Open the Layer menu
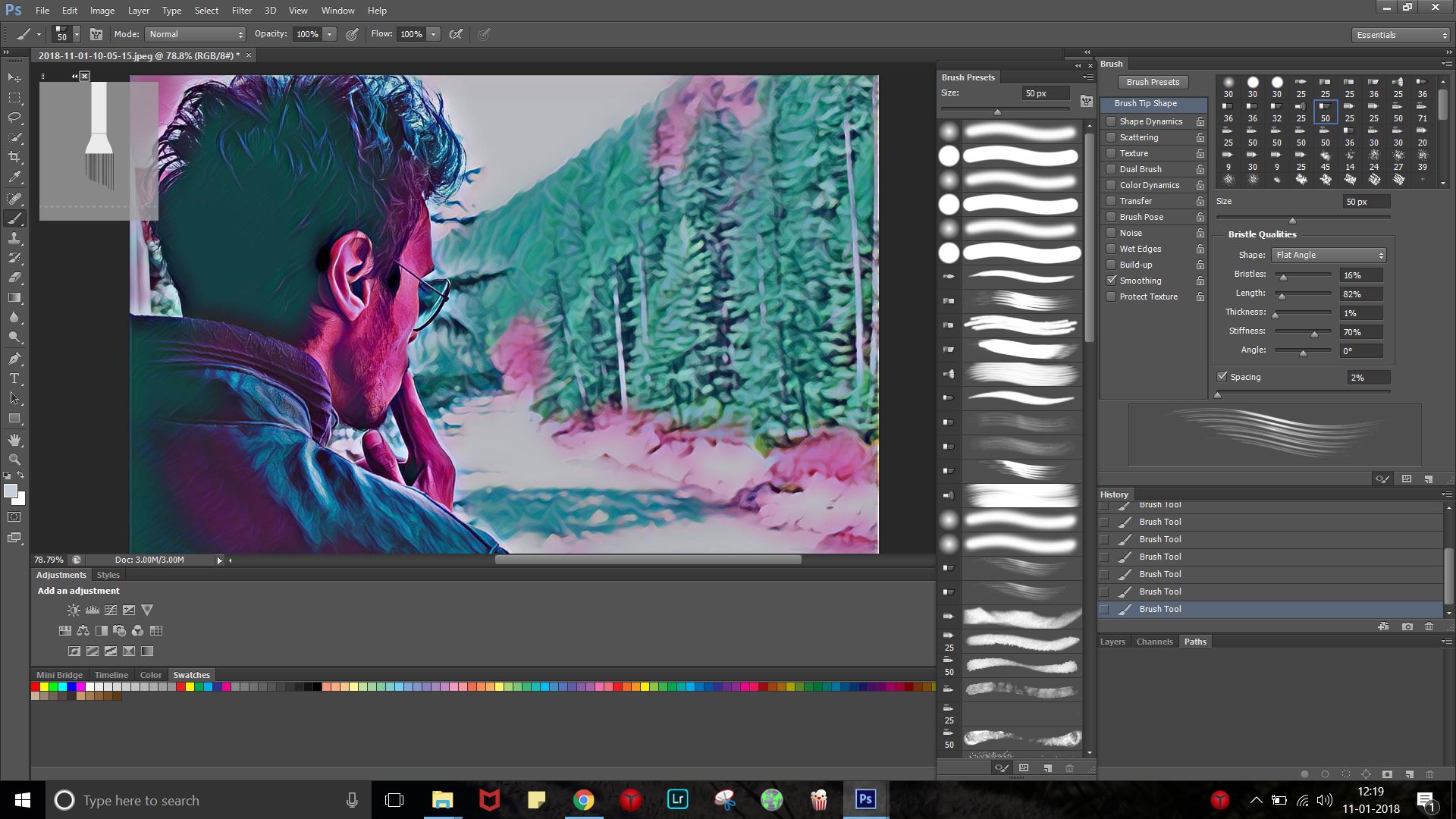 139,11
